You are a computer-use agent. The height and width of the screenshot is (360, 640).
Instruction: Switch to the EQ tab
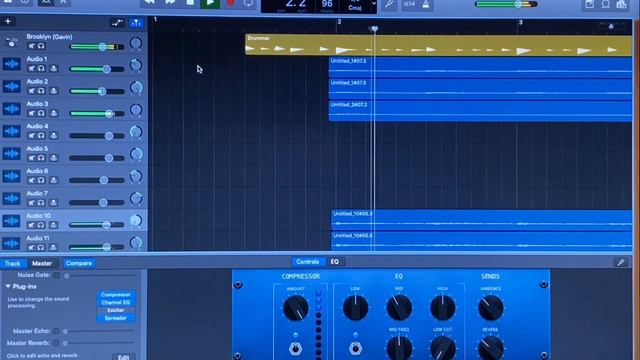tap(335, 262)
